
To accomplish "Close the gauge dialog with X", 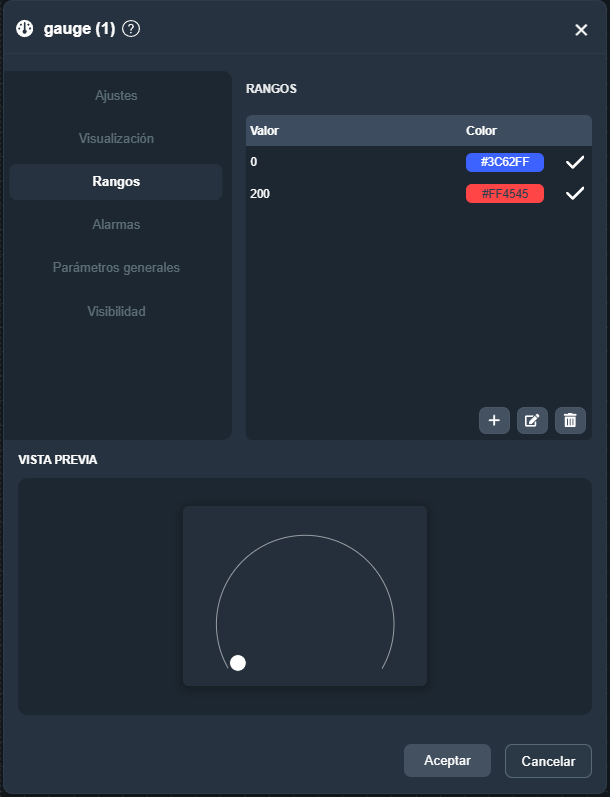I will [x=581, y=30].
